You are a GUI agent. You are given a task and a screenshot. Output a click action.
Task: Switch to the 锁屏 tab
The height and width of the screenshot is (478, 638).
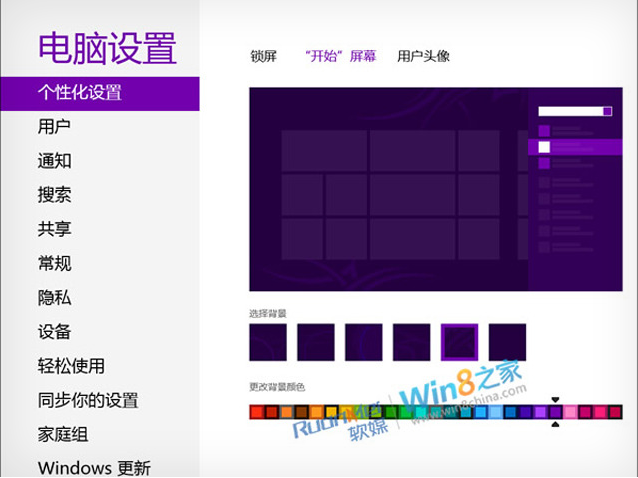263,56
